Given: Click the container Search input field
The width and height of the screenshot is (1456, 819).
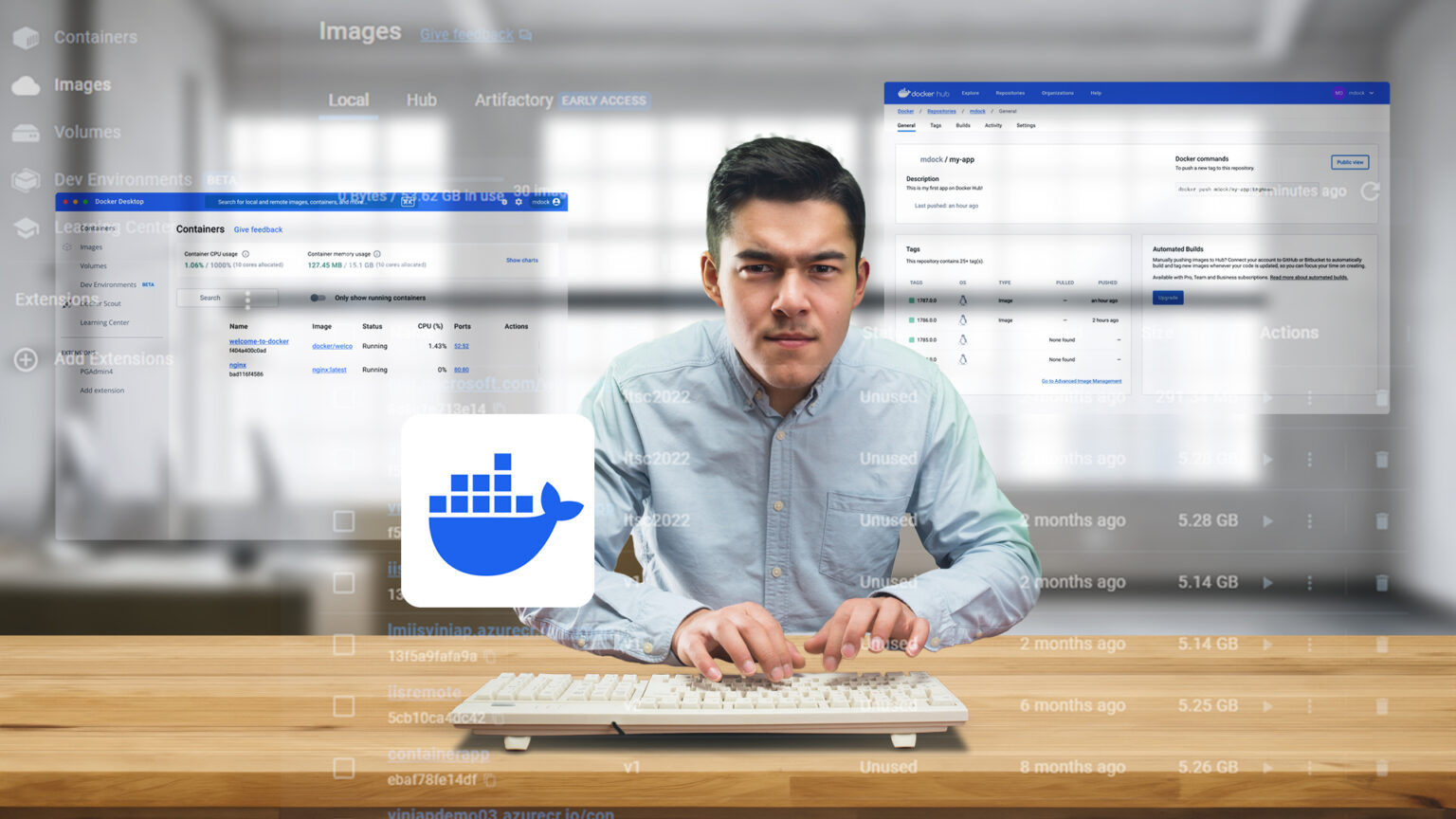Looking at the screenshot, I should point(210,298).
